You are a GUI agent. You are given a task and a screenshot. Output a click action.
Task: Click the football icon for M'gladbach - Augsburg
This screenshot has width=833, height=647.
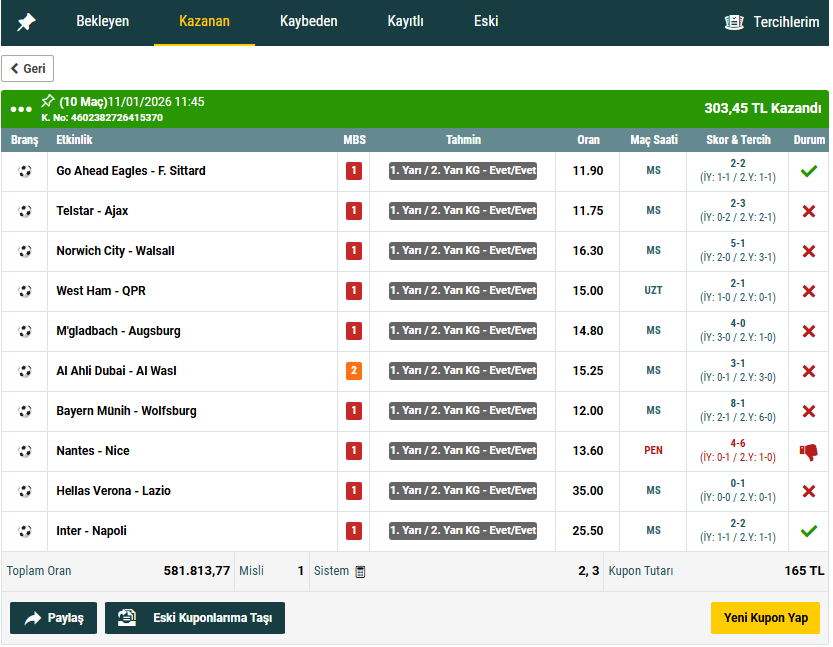tap(24, 331)
